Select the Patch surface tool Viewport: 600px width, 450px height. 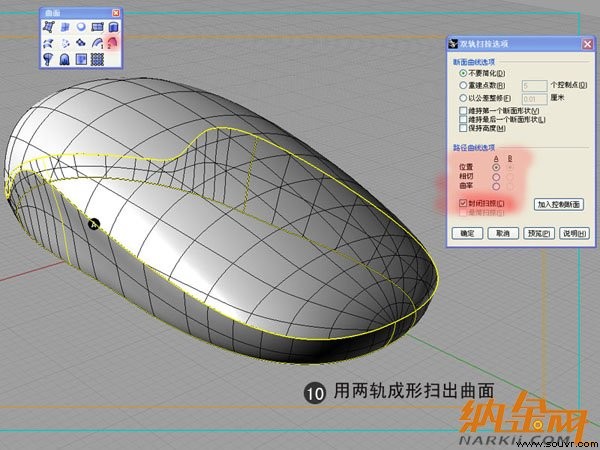(x=81, y=43)
